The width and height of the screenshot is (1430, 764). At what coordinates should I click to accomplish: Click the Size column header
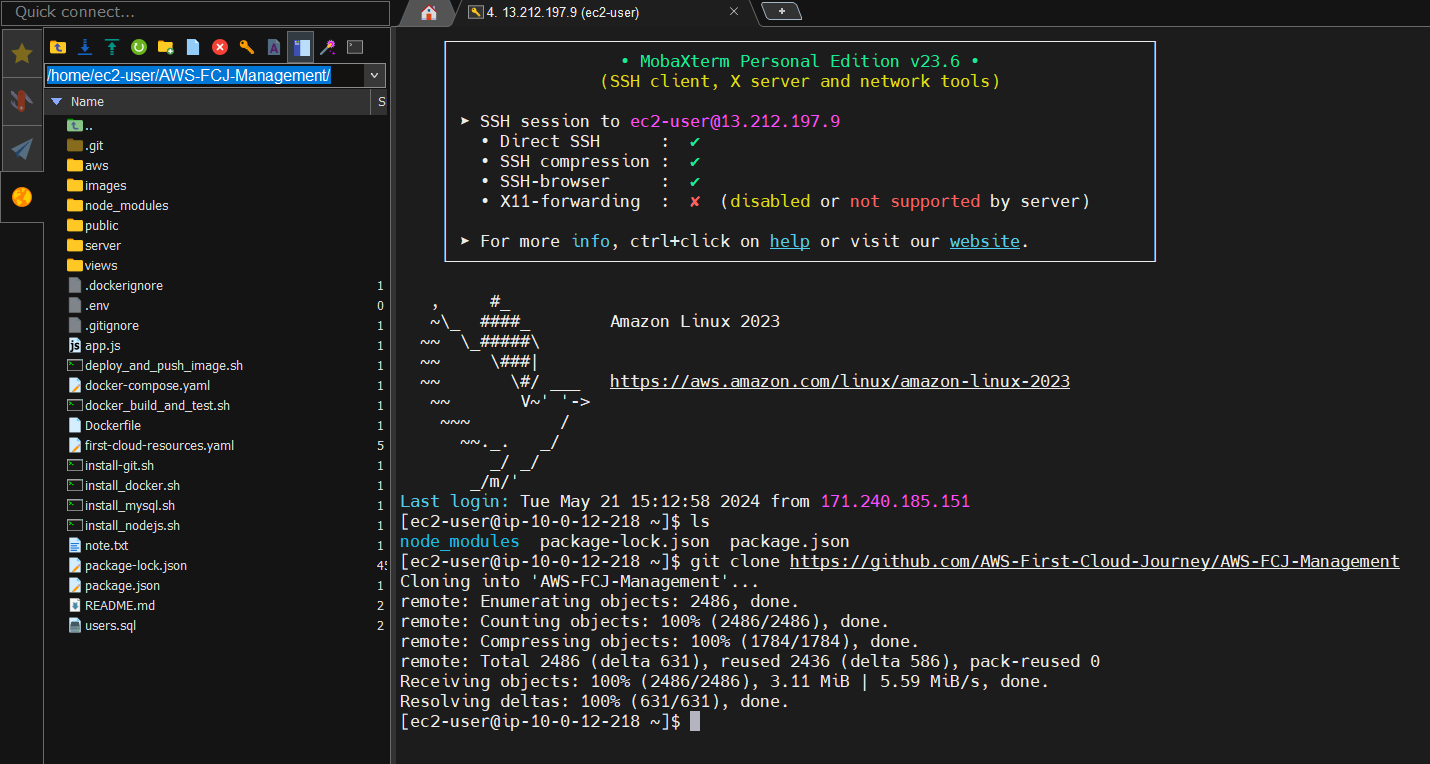pos(381,101)
